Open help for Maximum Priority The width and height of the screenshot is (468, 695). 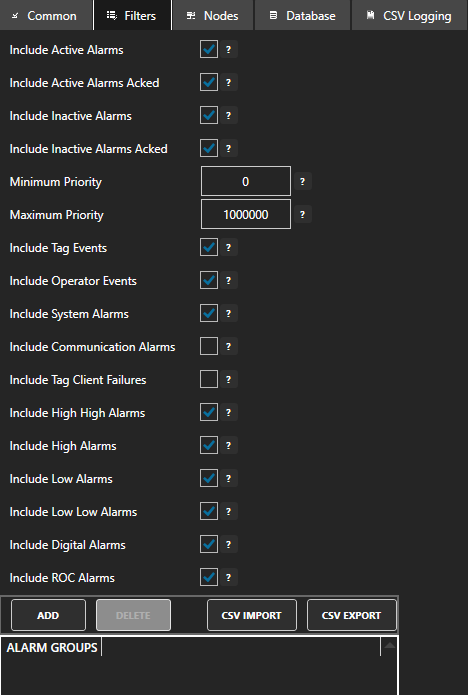click(x=302, y=215)
